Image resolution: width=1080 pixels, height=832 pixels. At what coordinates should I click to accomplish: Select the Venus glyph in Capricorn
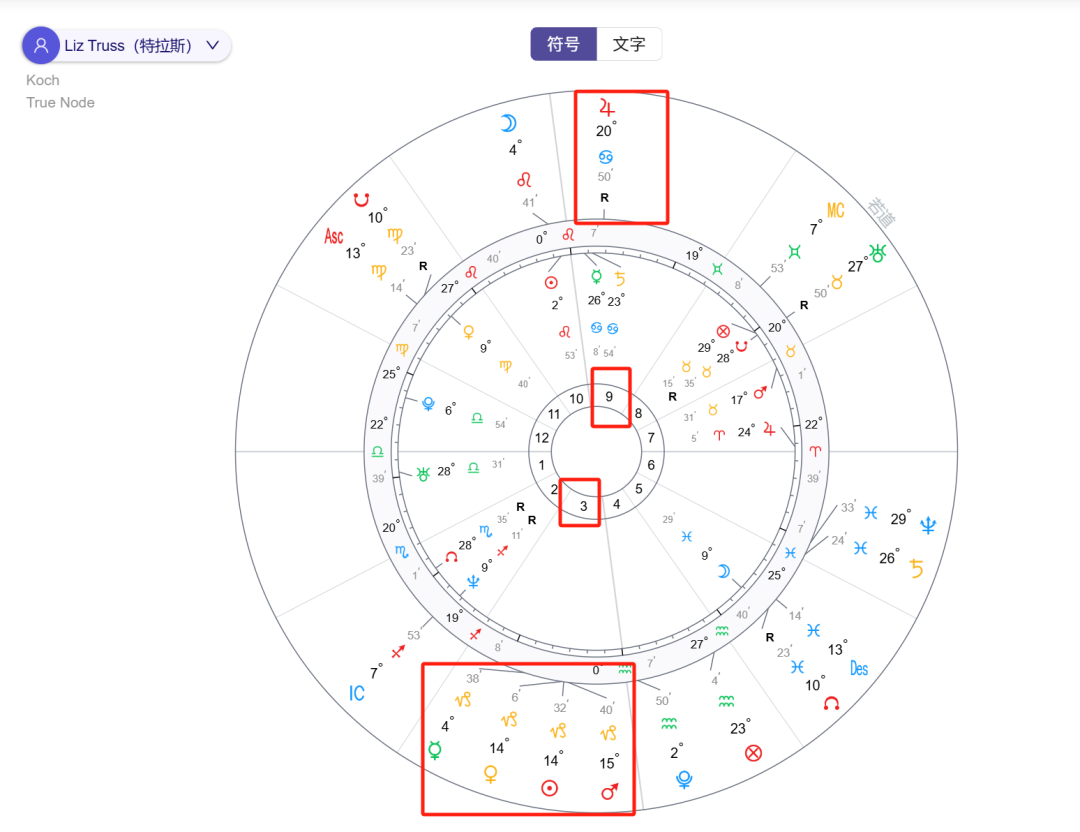492,776
